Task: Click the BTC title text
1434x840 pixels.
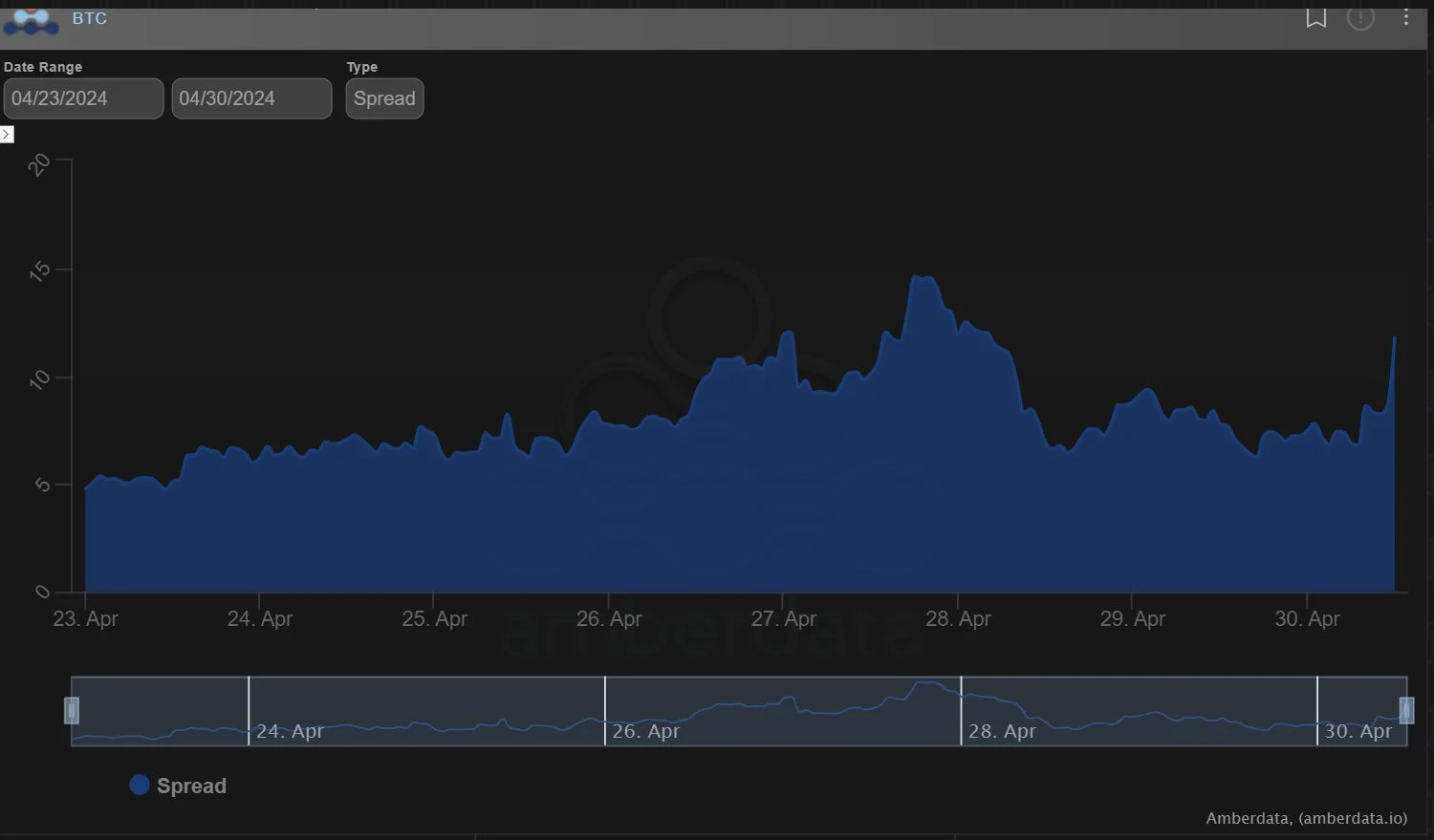Action: [90, 18]
